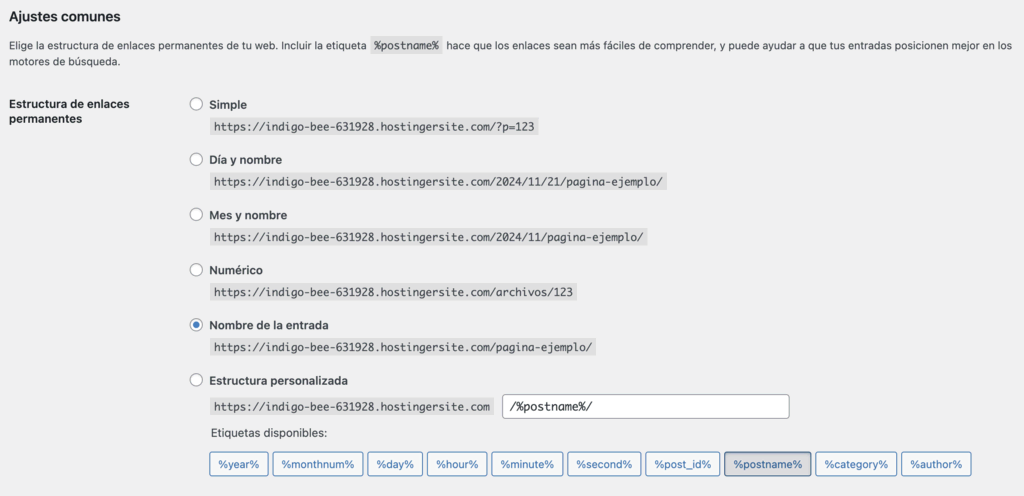Click the %postname% code in description
This screenshot has height=496, width=1024.
pyautogui.click(x=406, y=46)
